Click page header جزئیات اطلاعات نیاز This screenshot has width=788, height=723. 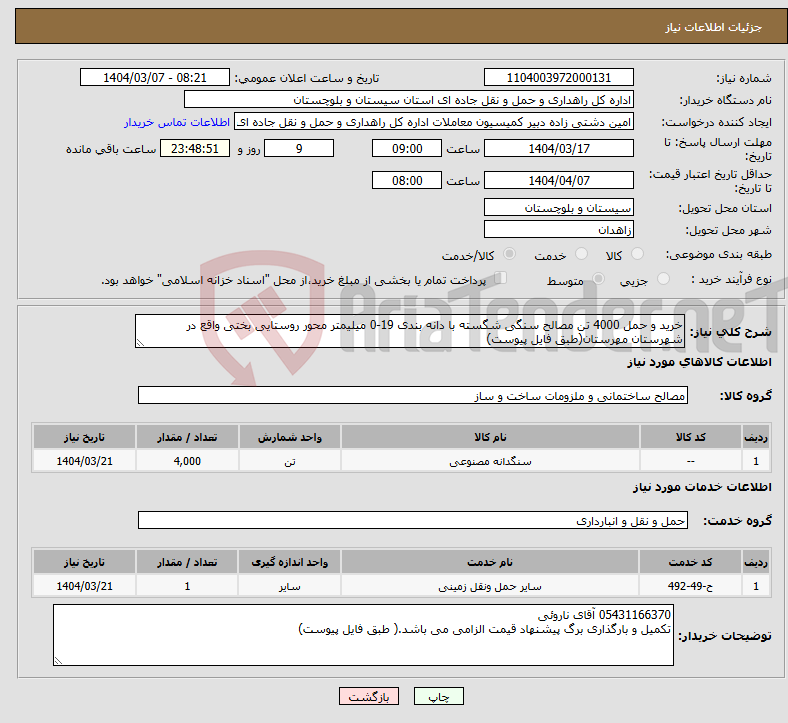(x=714, y=27)
